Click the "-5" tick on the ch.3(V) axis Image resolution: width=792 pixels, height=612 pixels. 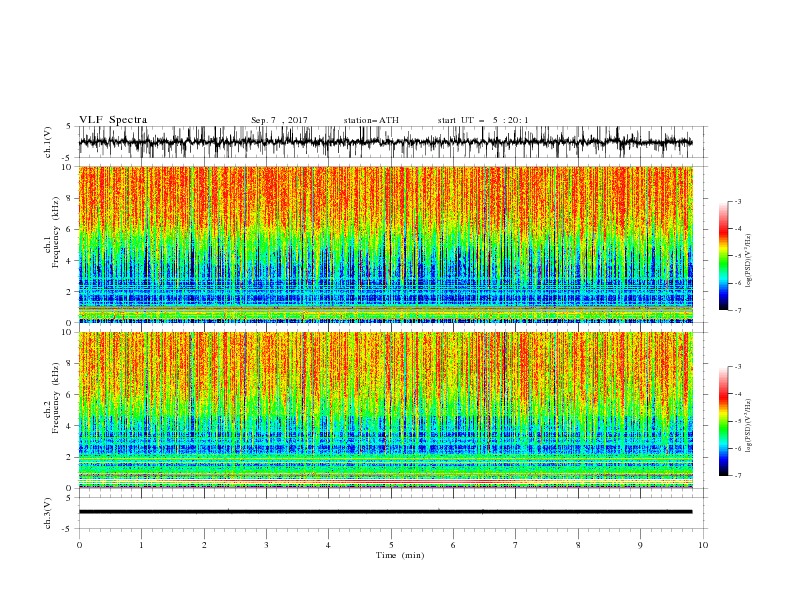coord(68,529)
